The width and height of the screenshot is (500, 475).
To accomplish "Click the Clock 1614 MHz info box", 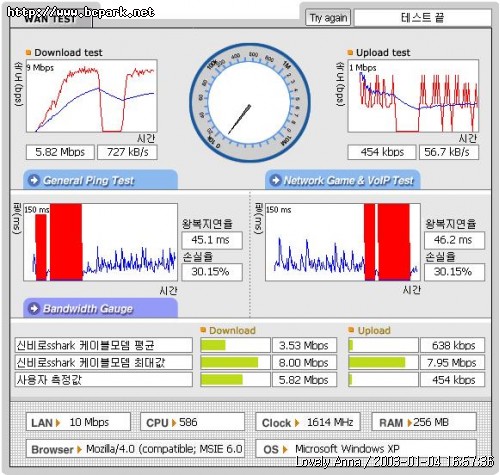I will pos(308,422).
